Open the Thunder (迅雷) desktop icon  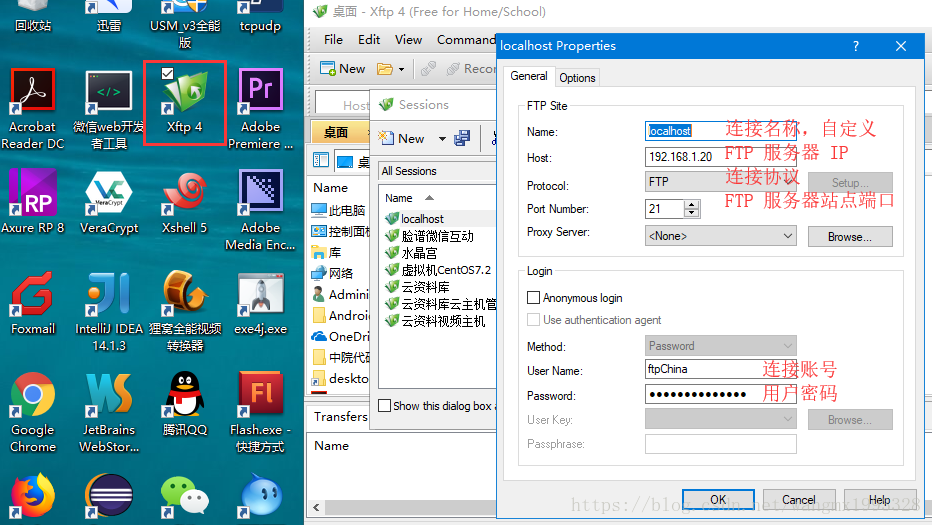click(109, 15)
